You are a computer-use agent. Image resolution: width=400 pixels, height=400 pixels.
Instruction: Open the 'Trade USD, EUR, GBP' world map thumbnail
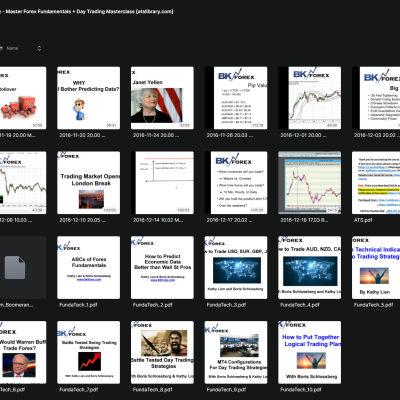(x=236, y=268)
